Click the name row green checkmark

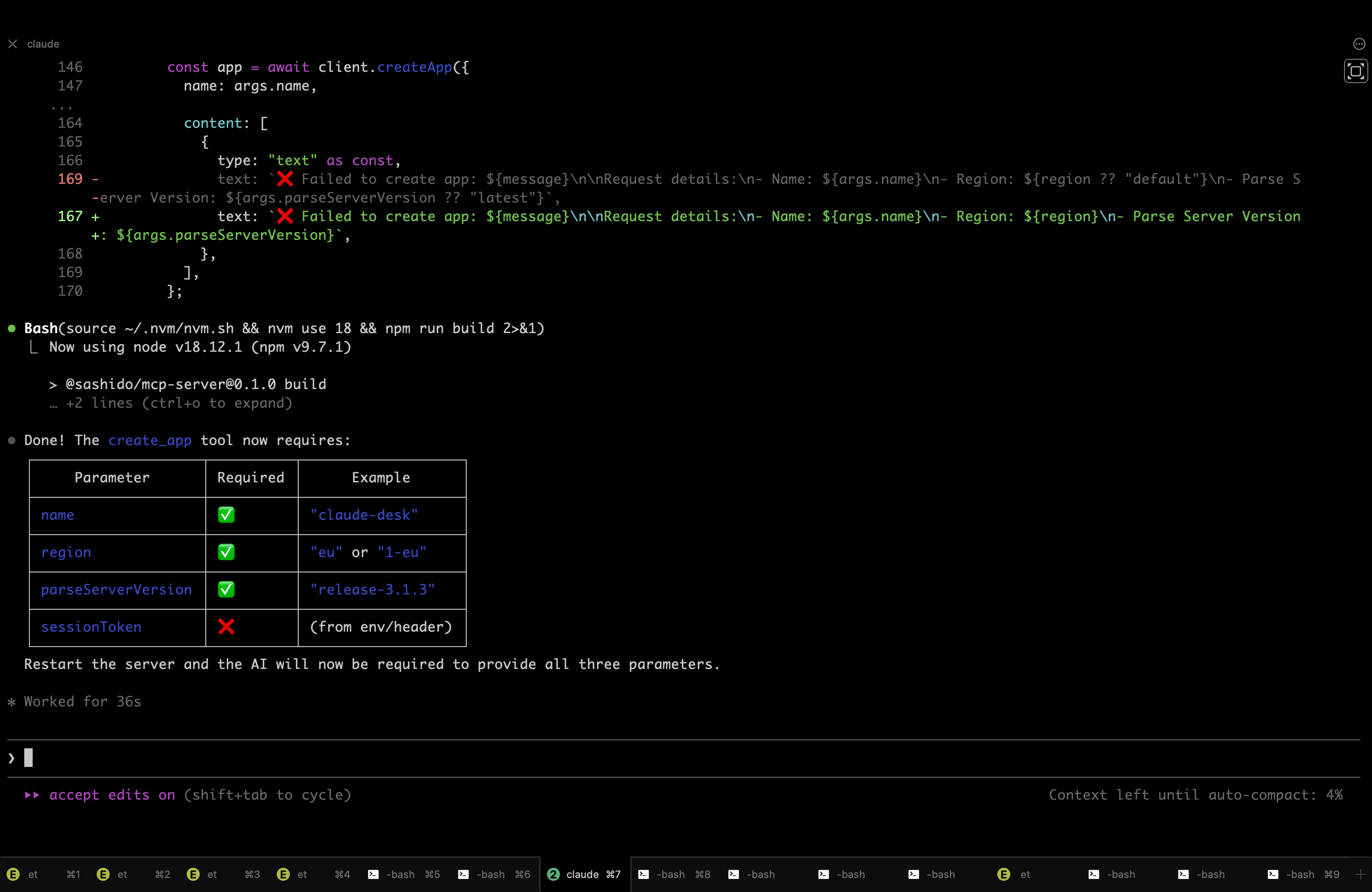point(226,515)
